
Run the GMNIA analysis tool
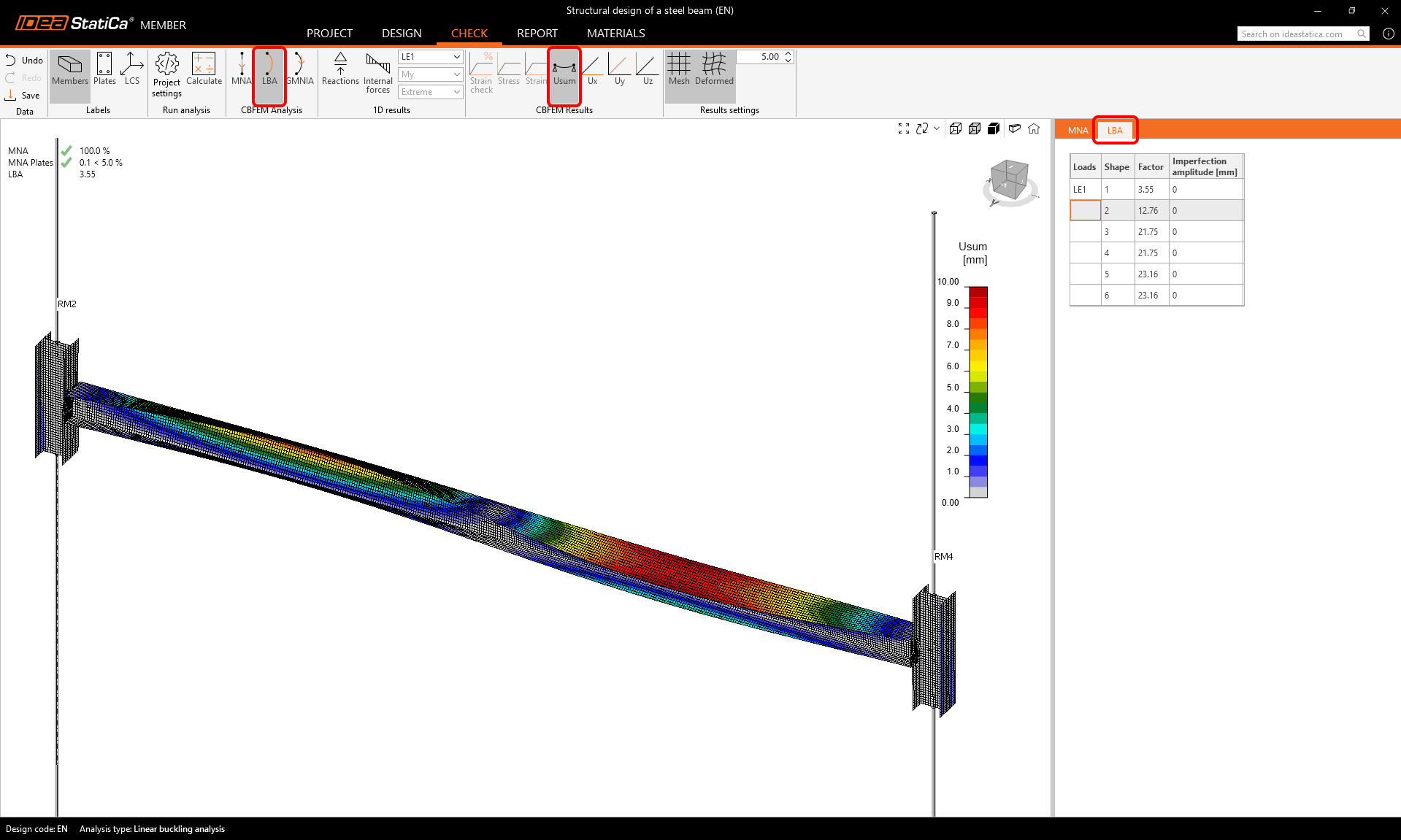point(300,69)
